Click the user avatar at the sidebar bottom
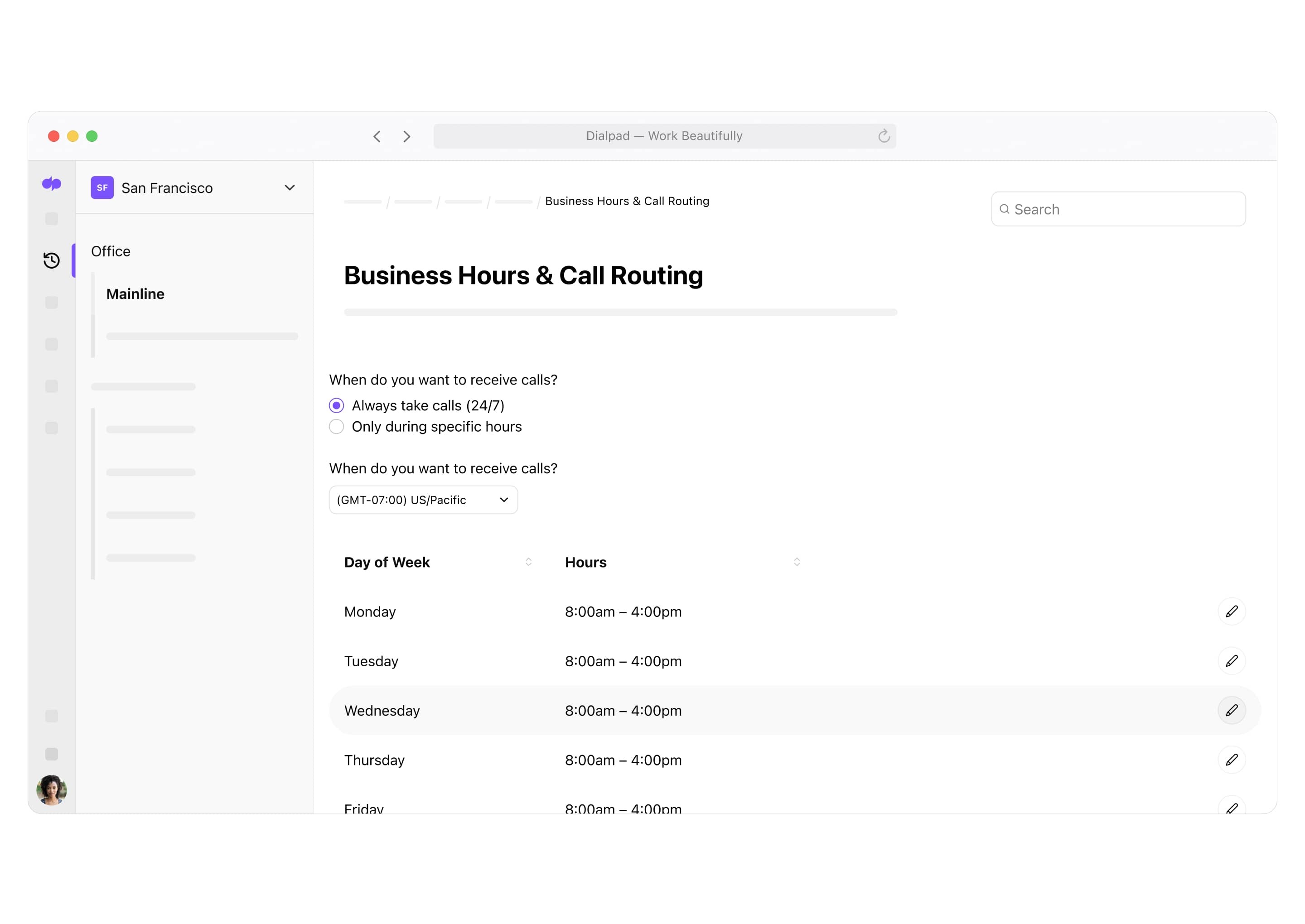The width and height of the screenshot is (1305, 924). click(51, 790)
